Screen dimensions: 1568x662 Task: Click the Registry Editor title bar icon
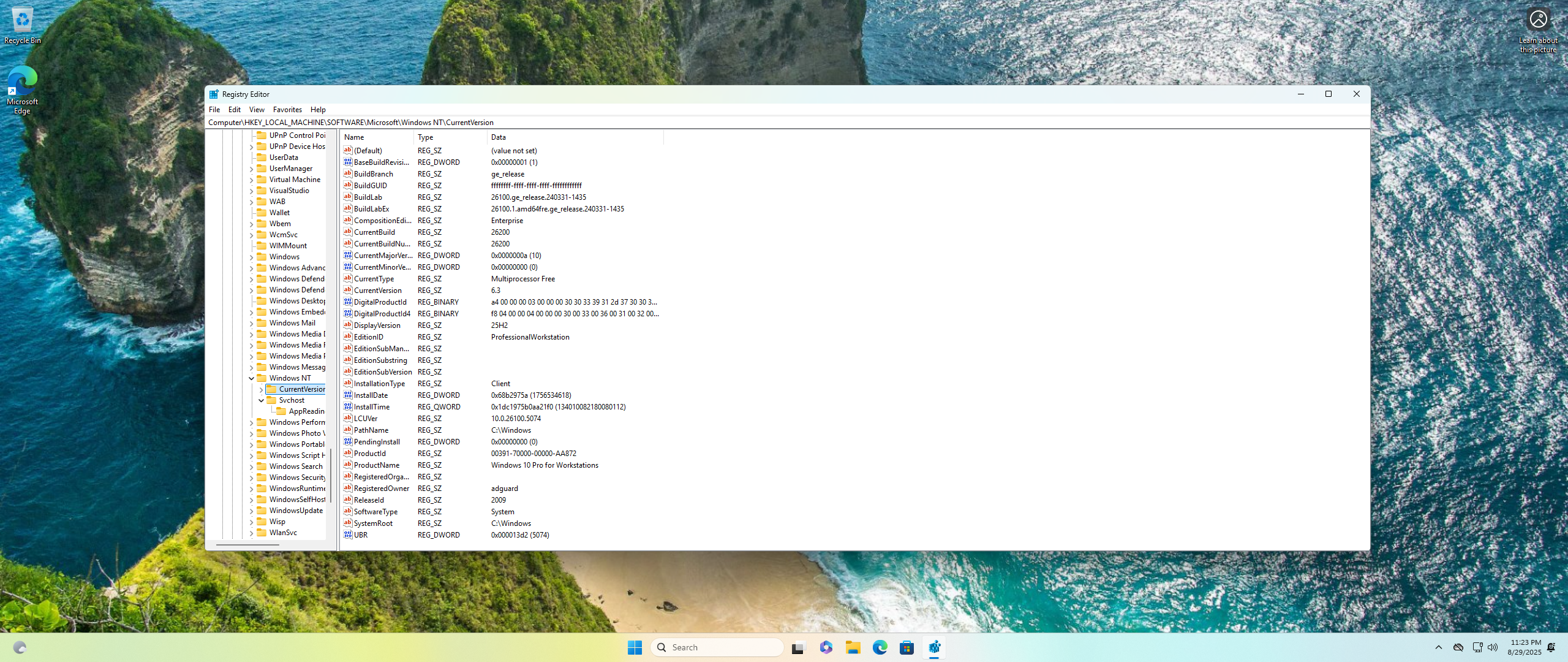click(x=214, y=94)
